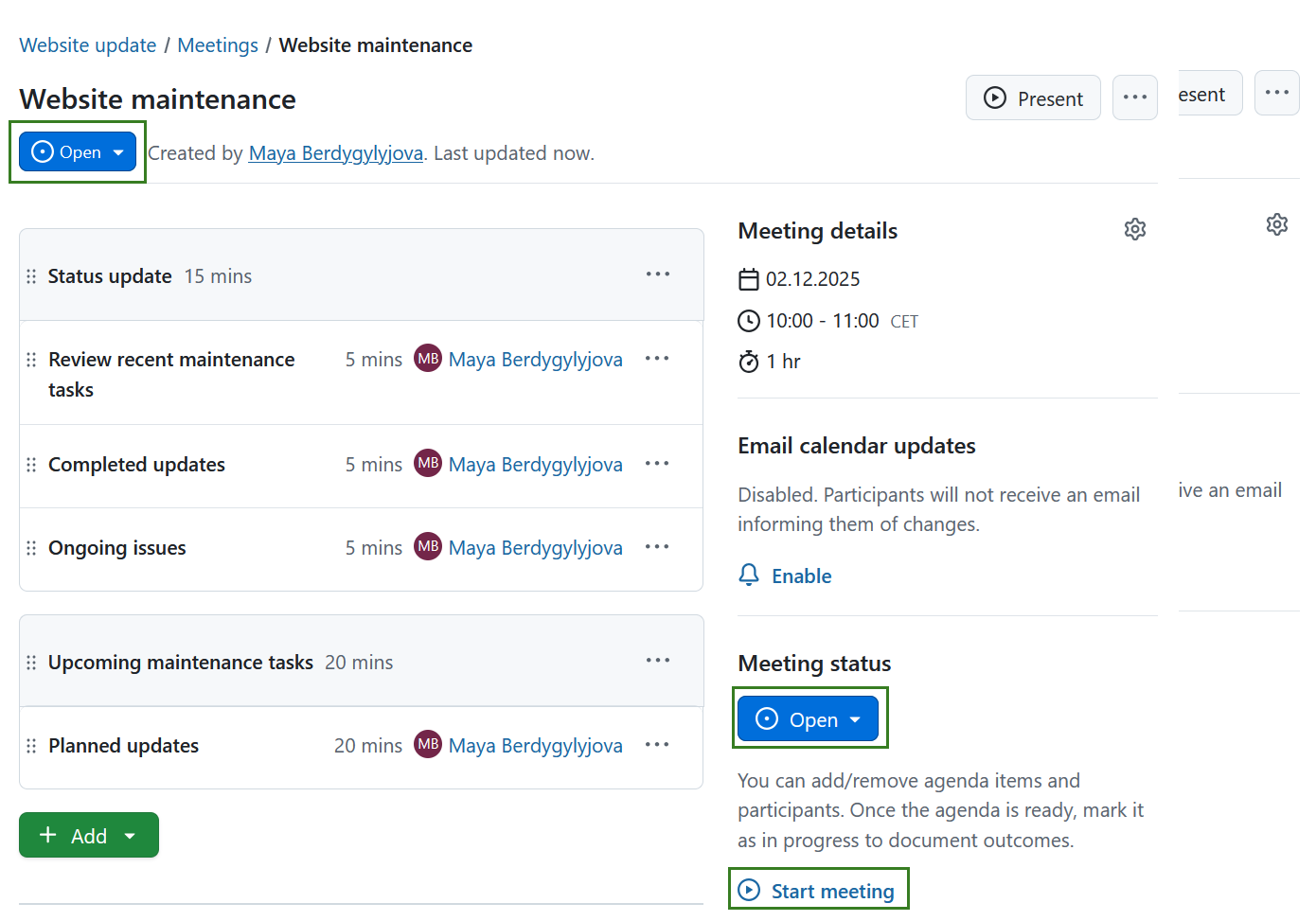Open more options for Completed updates item

pyautogui.click(x=656, y=464)
